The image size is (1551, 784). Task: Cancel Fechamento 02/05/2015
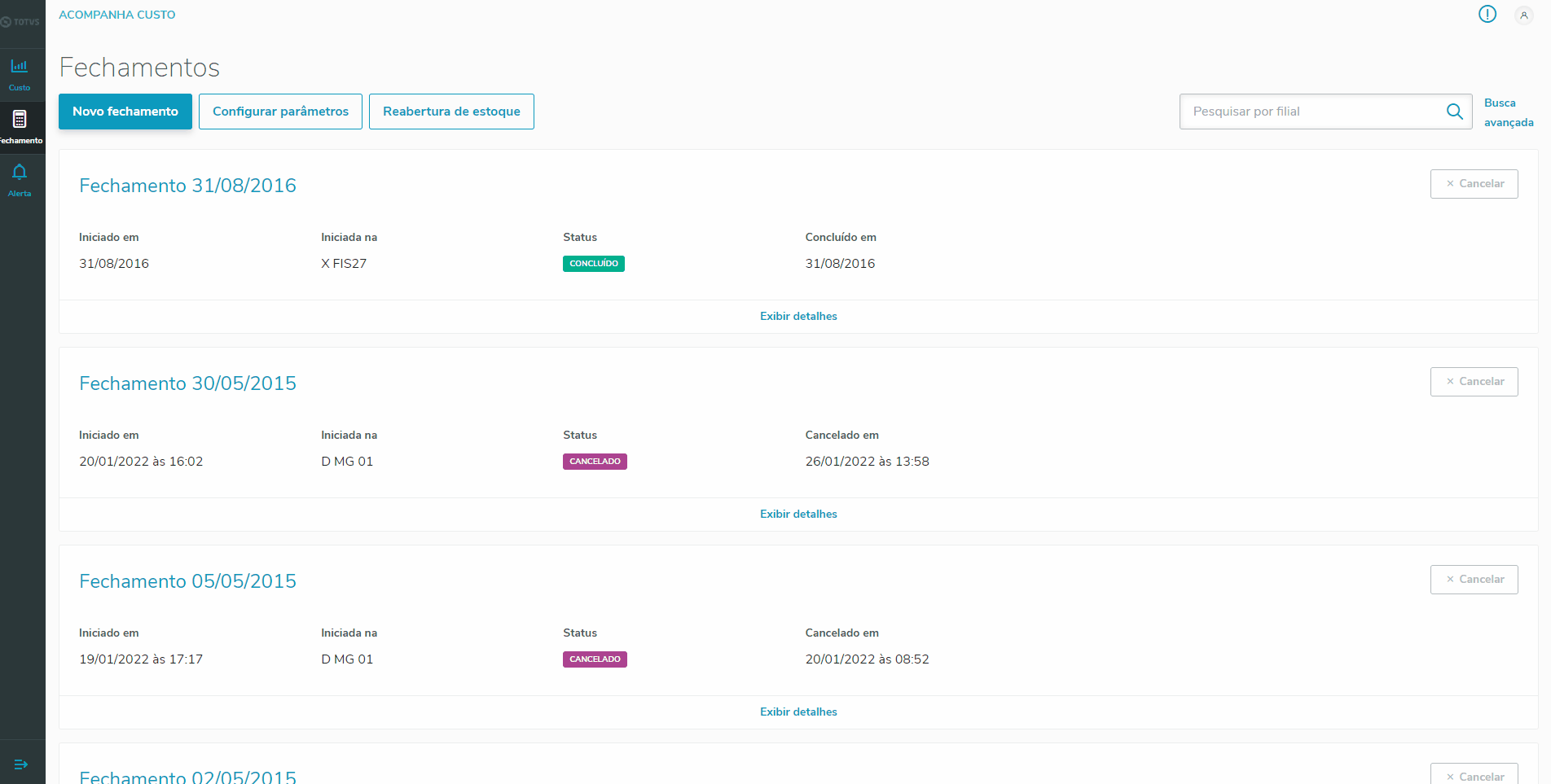[x=1474, y=774]
